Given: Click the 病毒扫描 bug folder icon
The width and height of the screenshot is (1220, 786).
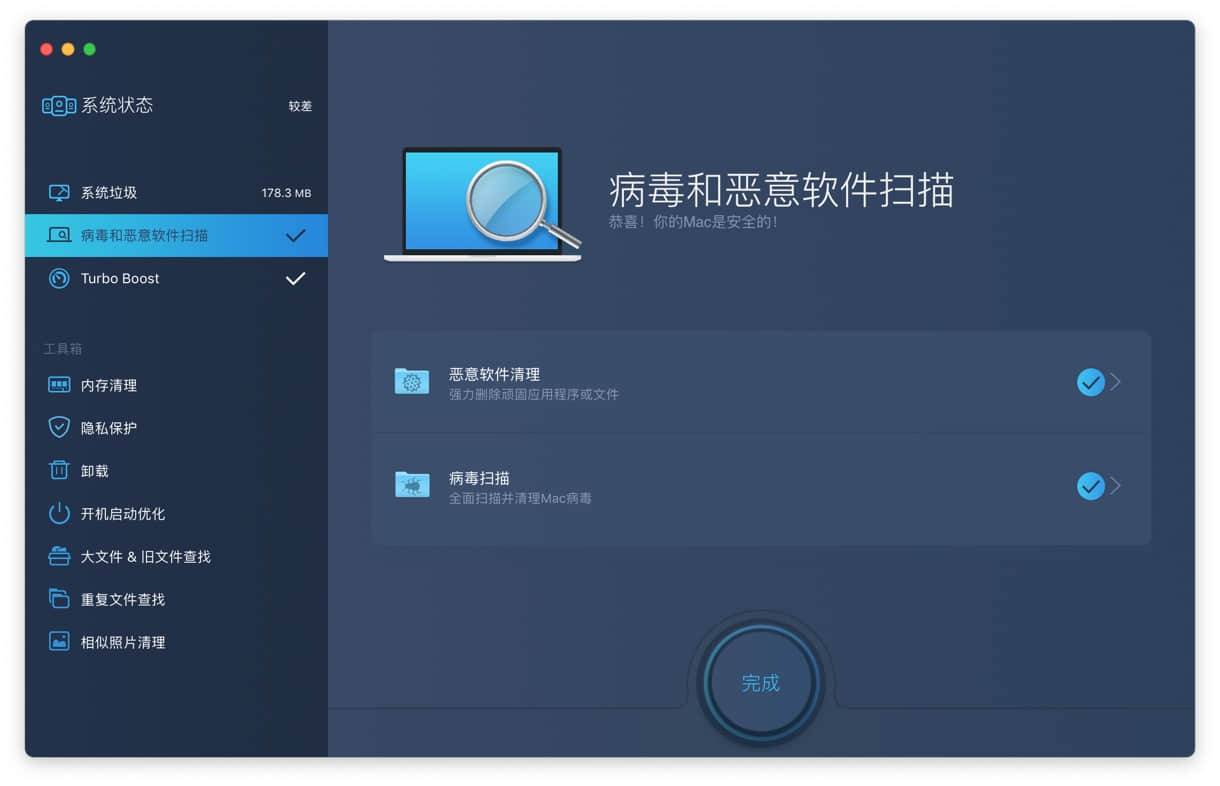Looking at the screenshot, I should point(412,485).
